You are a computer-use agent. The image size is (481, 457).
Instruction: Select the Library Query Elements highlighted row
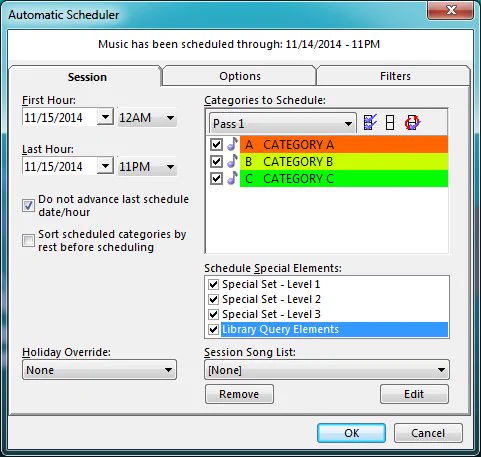[334, 330]
